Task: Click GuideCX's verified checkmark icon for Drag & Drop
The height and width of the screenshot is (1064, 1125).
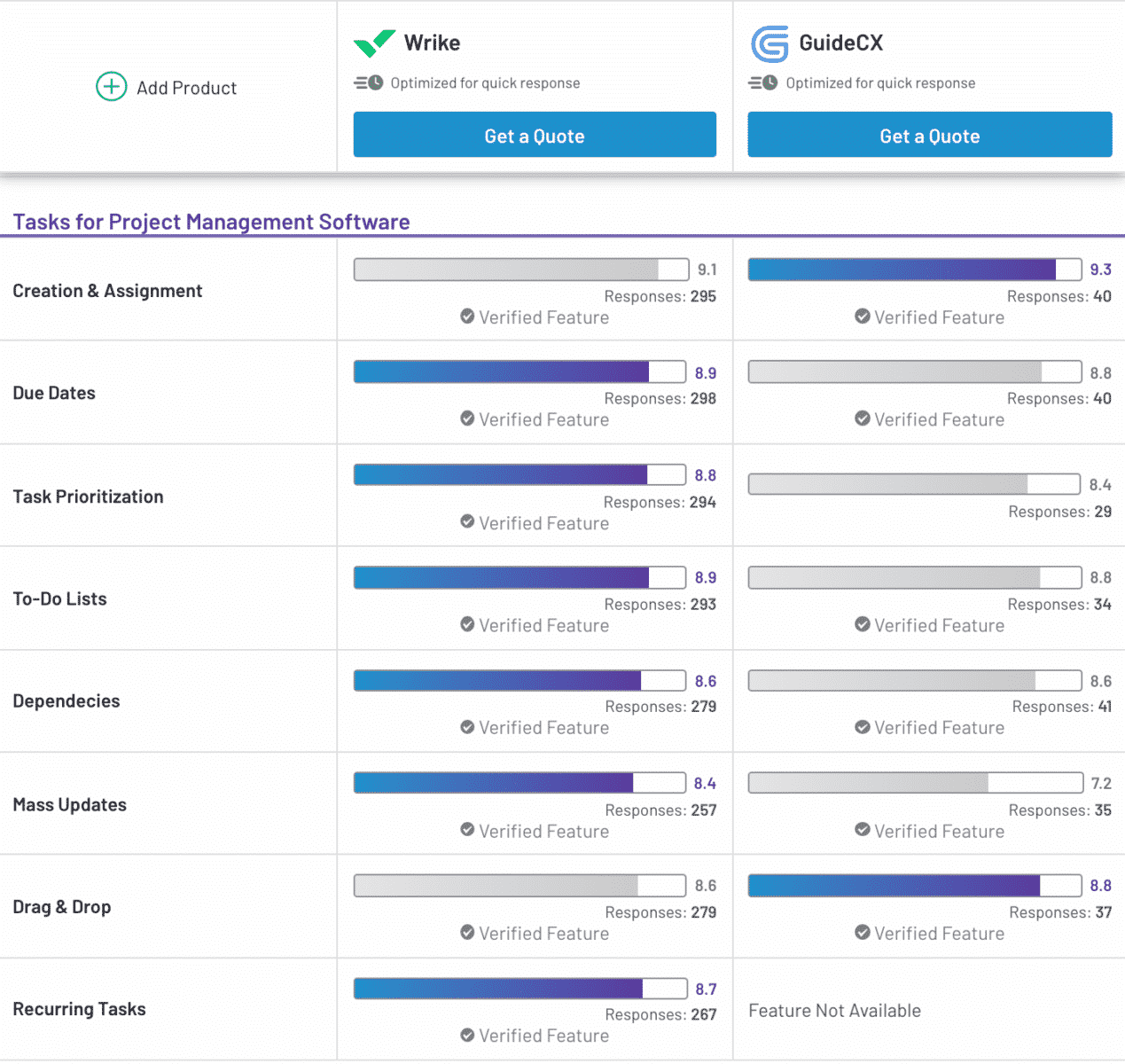Action: pyautogui.click(x=862, y=933)
